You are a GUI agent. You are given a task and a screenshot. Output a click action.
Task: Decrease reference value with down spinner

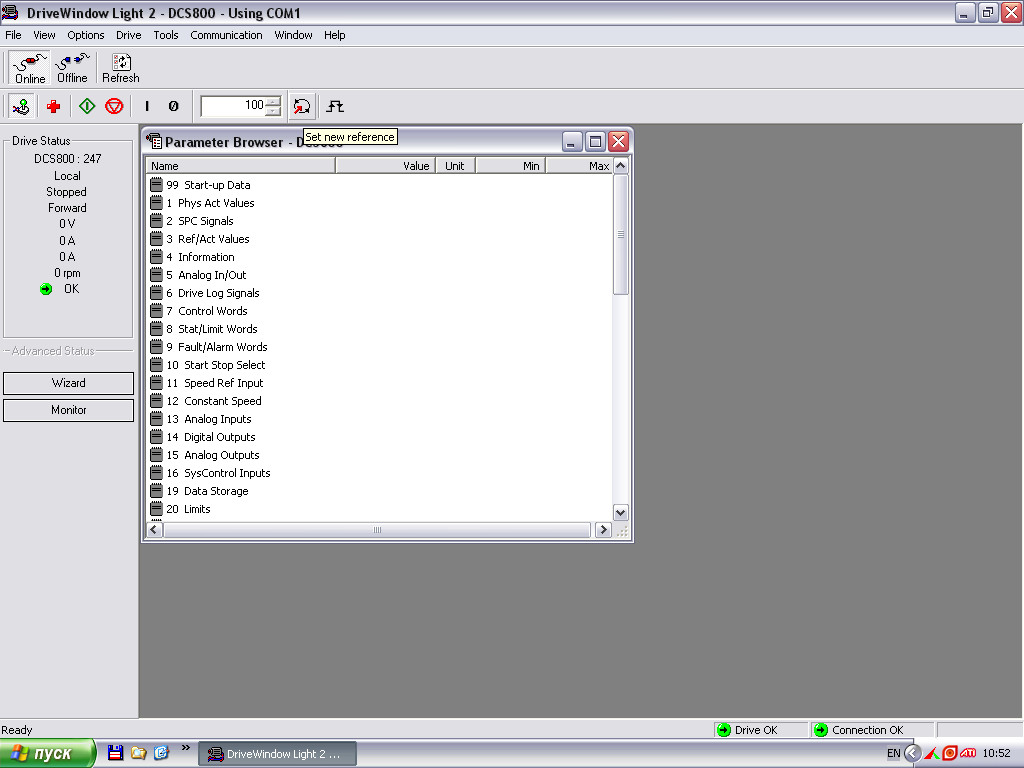(274, 111)
